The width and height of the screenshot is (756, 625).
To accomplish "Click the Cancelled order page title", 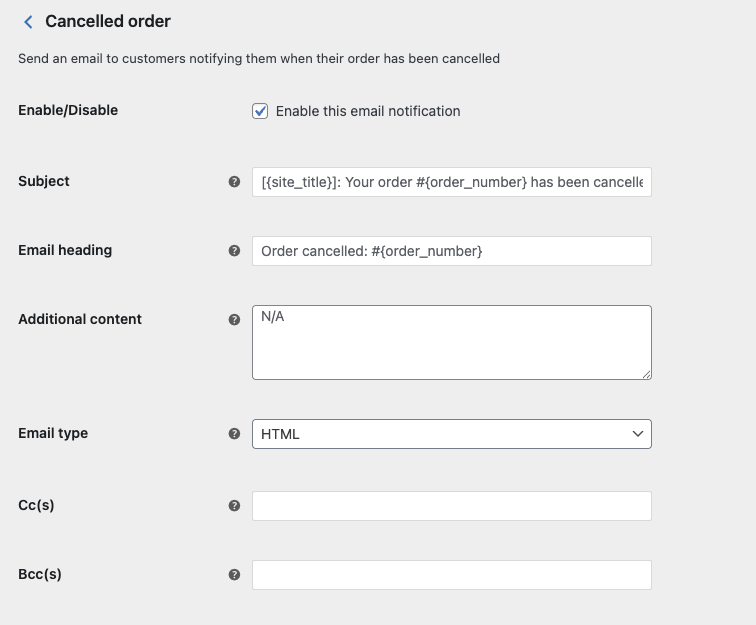I will [108, 21].
